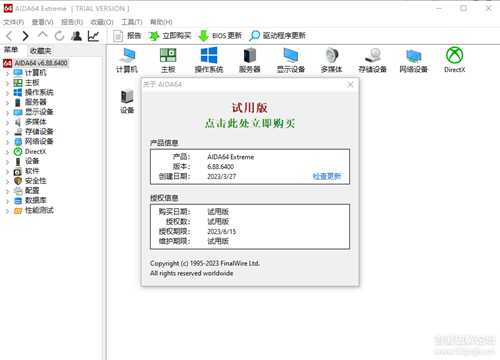Open the 显示设备 display icon in main pane
Screen dimensions: 500x360
(291, 60)
